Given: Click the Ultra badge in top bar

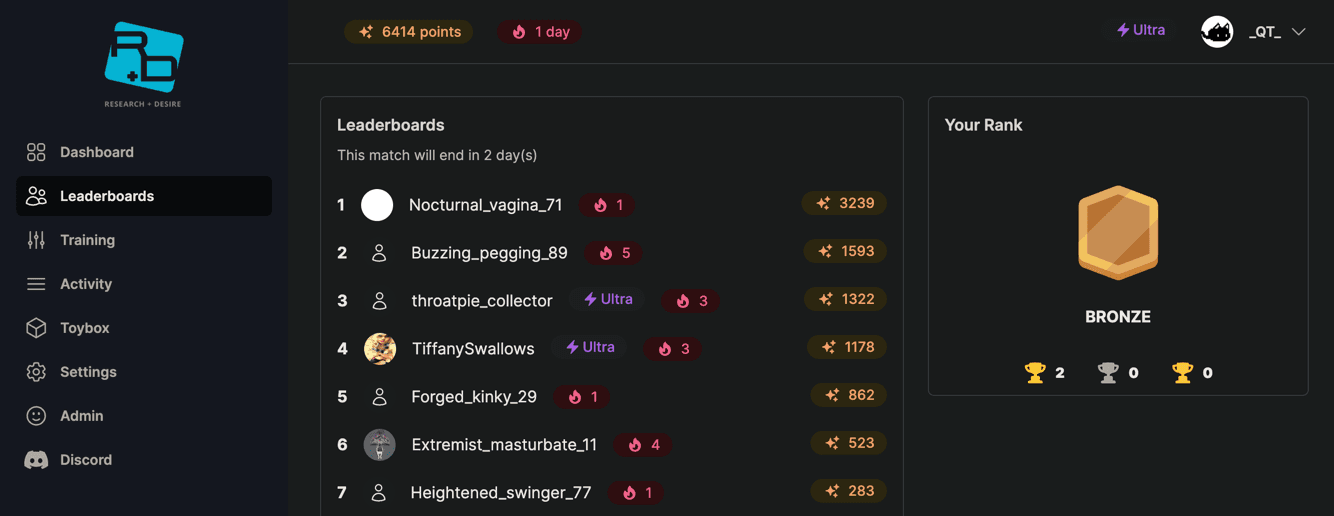Looking at the screenshot, I should 1141,30.
